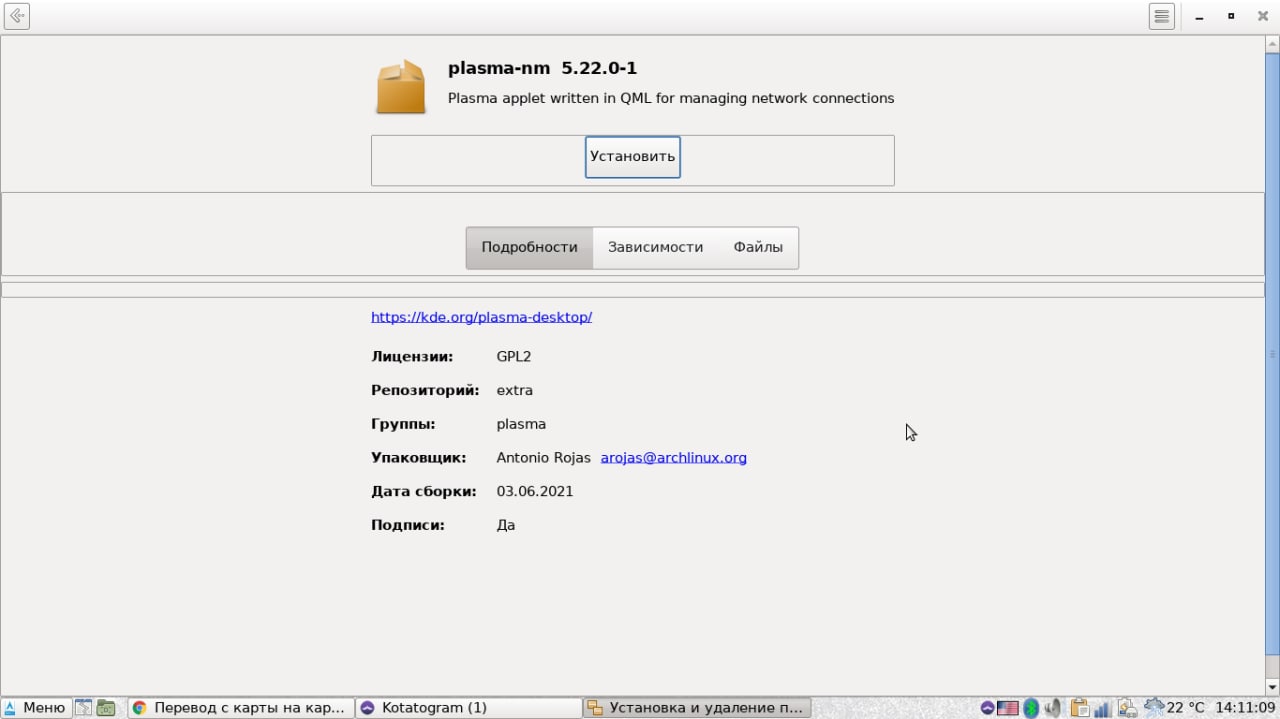Screen dimensions: 1280x719
Task: Click the Kotatogram tray icon
Action: click(x=988, y=708)
